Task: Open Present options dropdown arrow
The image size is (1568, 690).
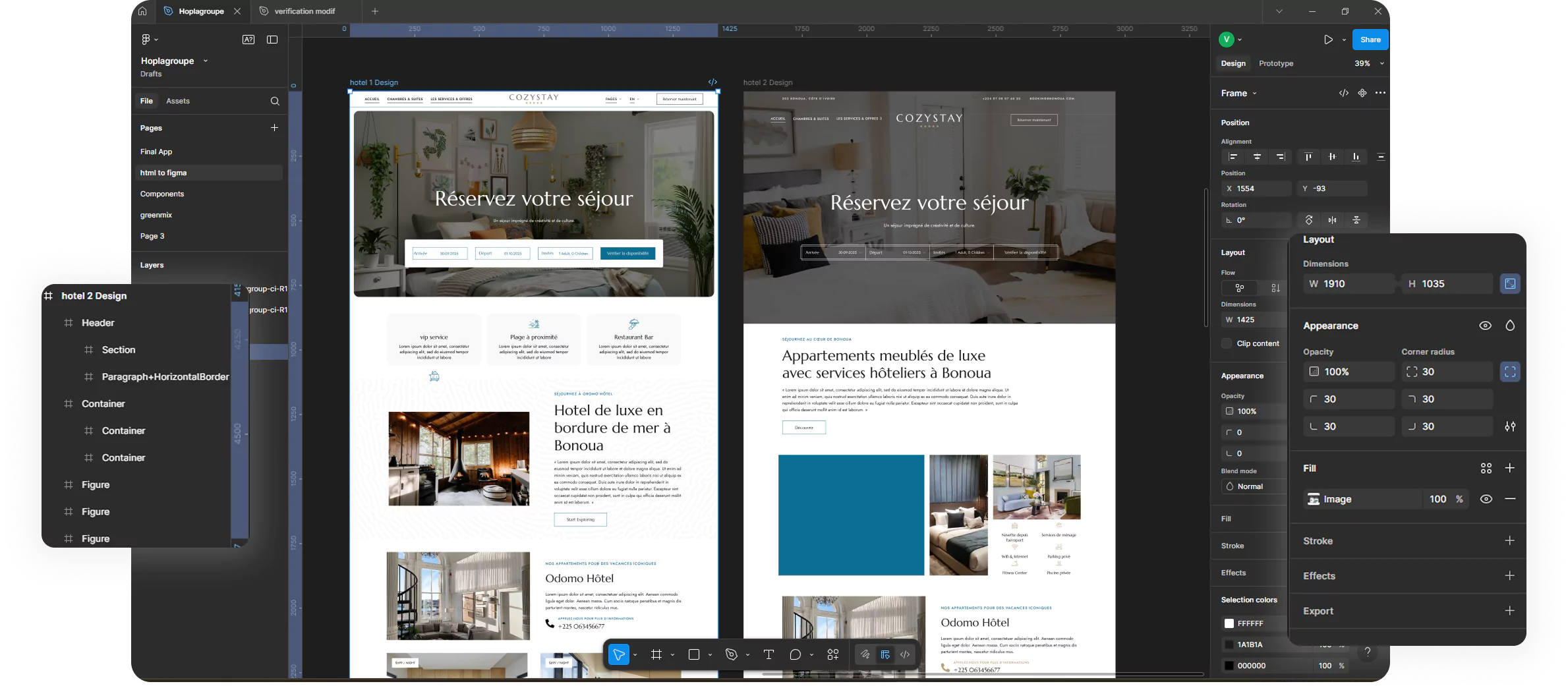Action: (1344, 40)
